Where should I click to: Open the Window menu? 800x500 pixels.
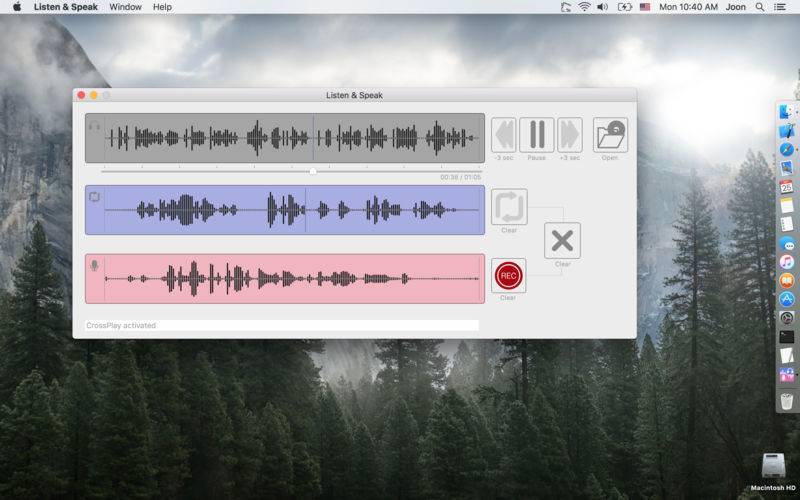126,7
